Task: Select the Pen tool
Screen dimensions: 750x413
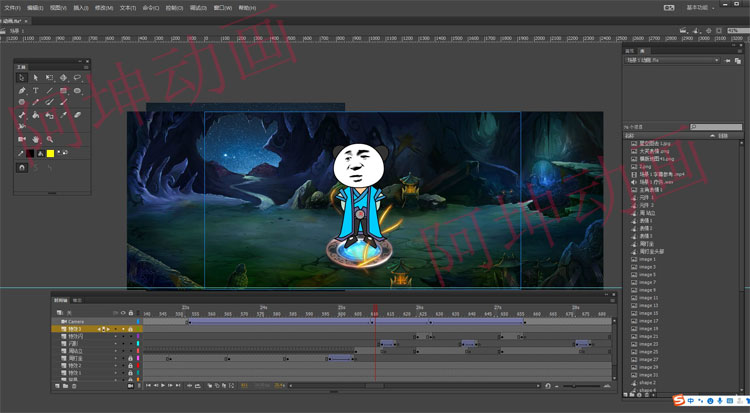Action: pos(22,90)
